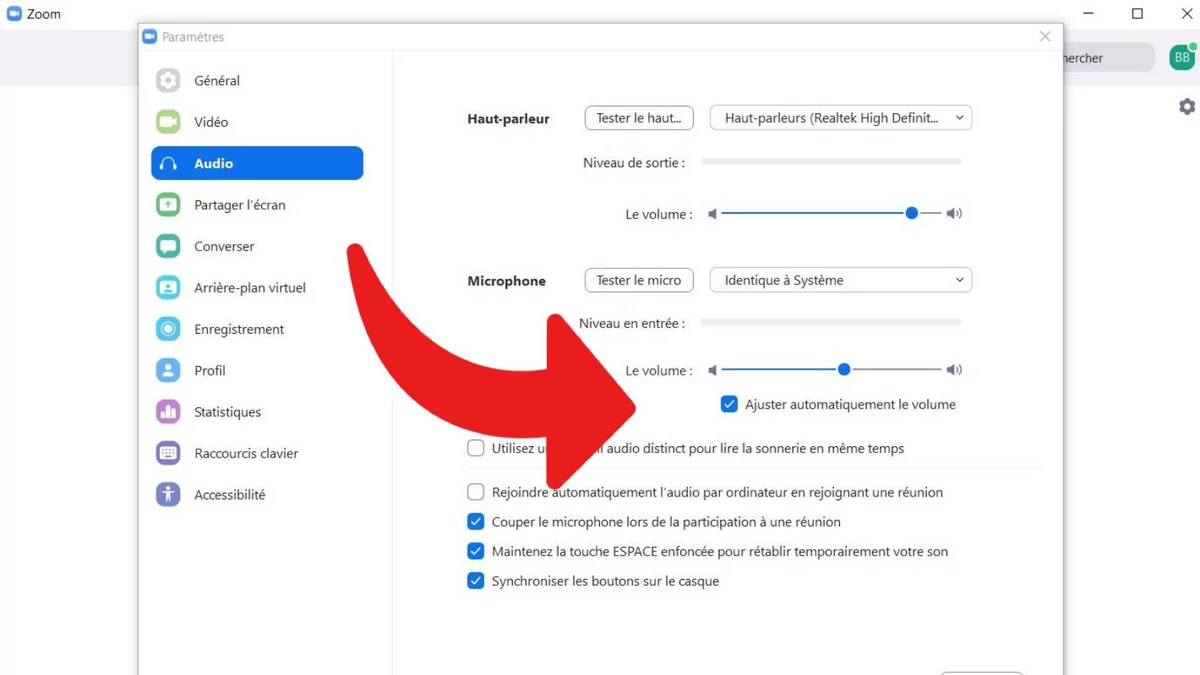Click the Partager l'écran icon
Screen dimensions: 1200x675
[x=168, y=205]
